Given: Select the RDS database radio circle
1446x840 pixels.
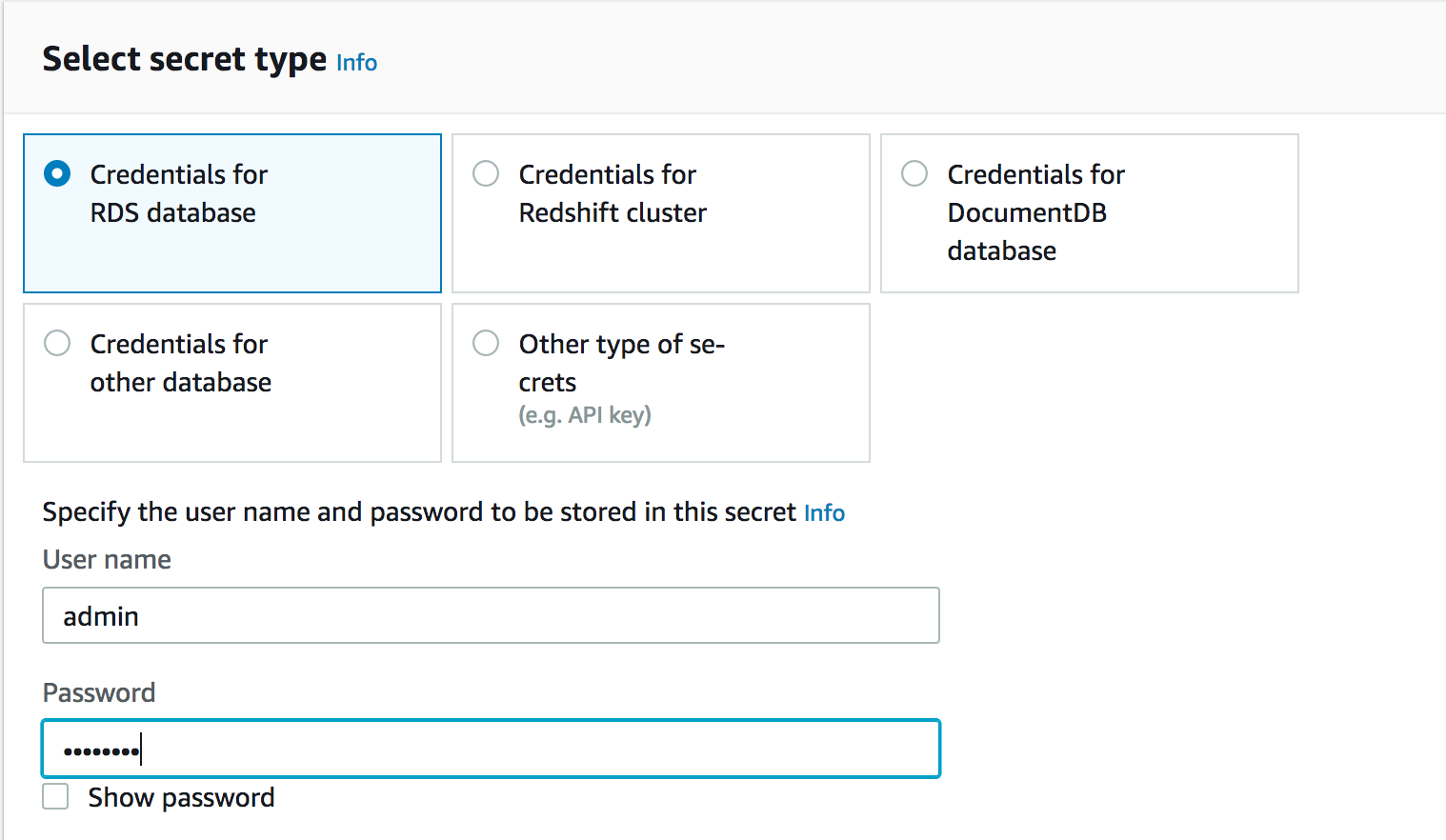Looking at the screenshot, I should click(x=57, y=173).
